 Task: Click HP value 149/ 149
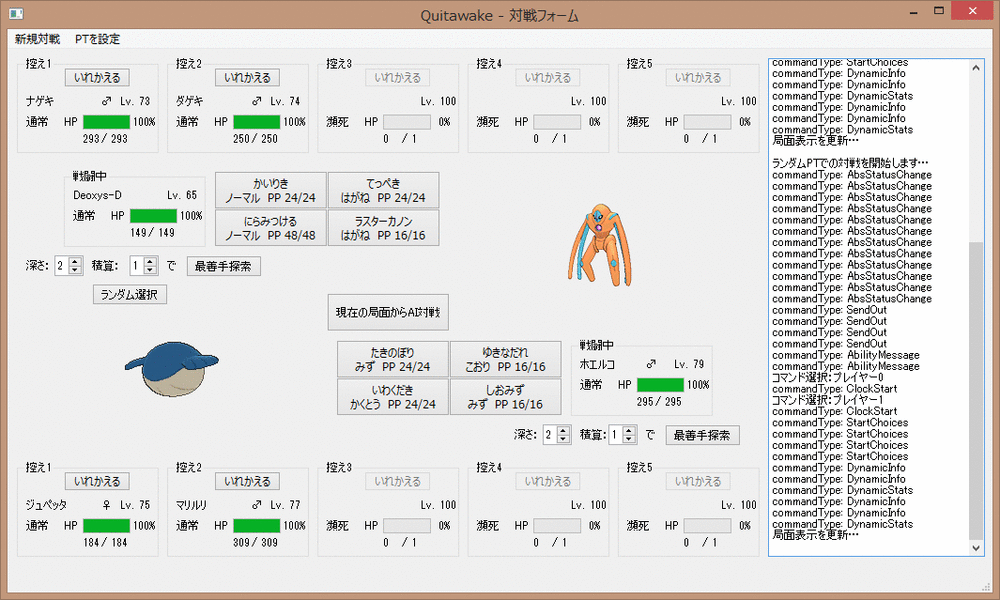(152, 233)
